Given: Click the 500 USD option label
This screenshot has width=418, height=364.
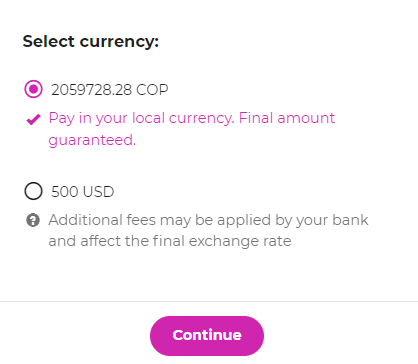Looking at the screenshot, I should [83, 192].
